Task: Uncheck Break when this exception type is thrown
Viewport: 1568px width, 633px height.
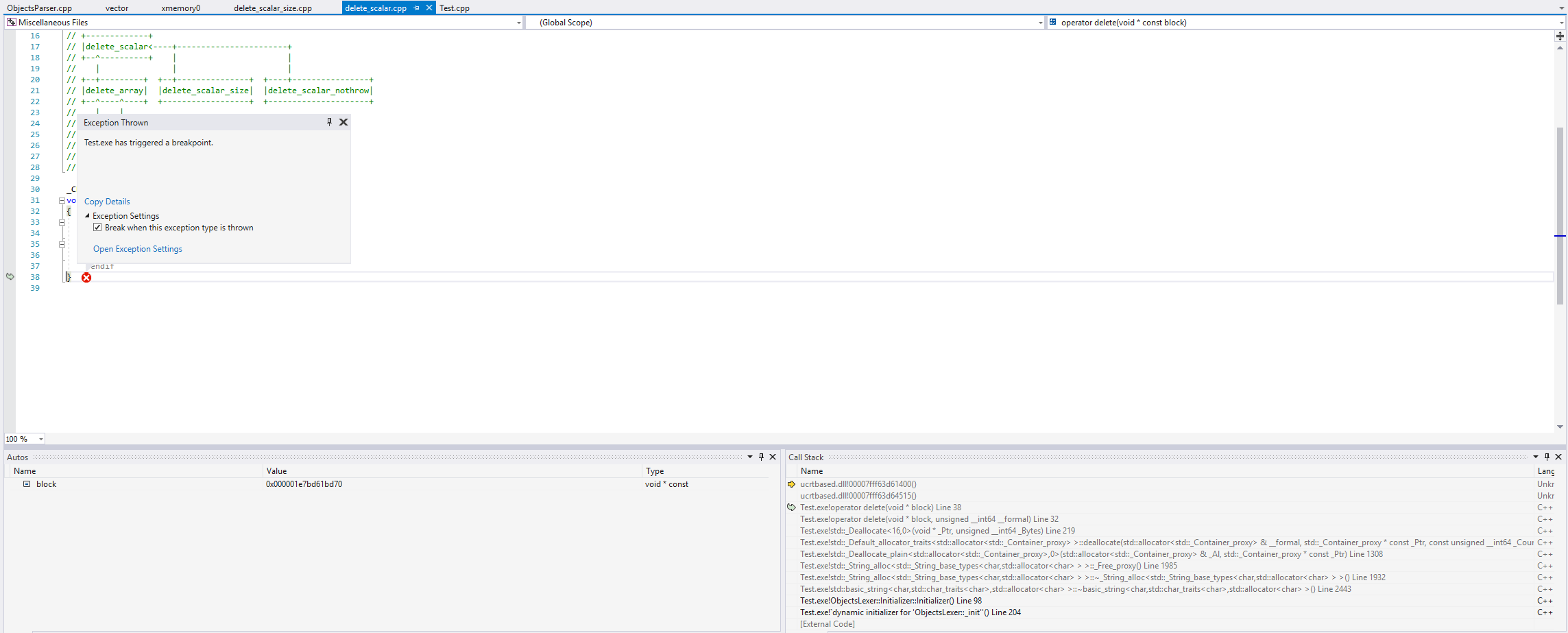Action: pos(97,227)
